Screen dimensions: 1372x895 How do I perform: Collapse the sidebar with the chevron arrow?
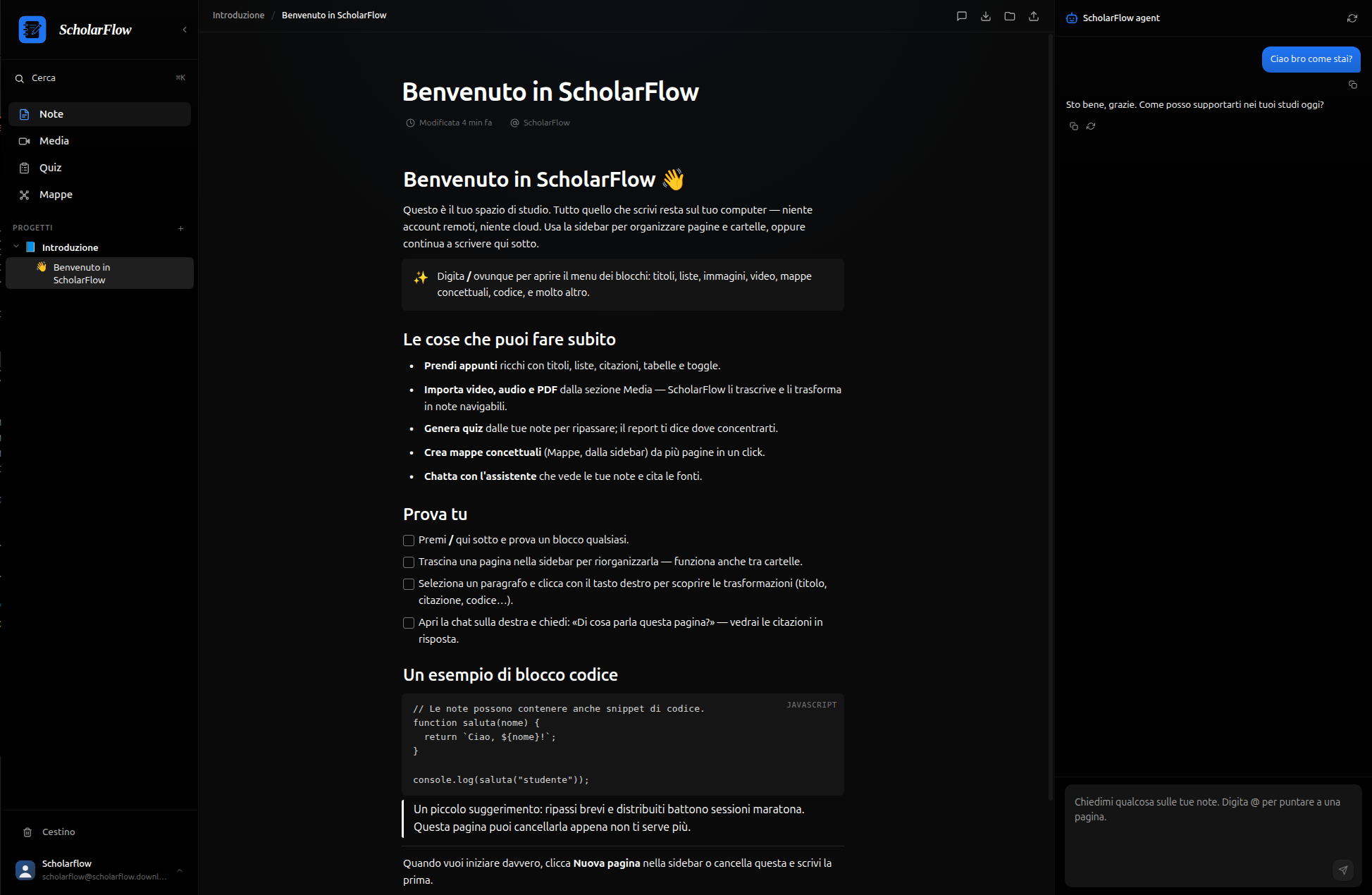[185, 30]
